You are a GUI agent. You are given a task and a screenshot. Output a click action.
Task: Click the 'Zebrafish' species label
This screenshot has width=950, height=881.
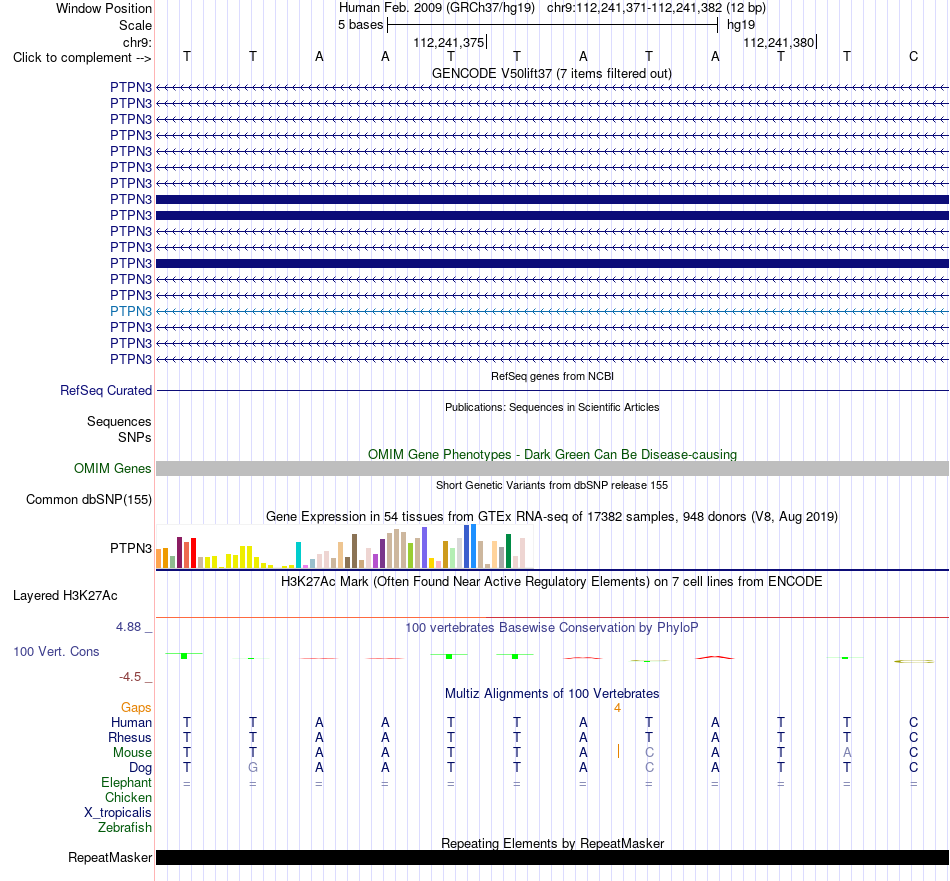125,828
